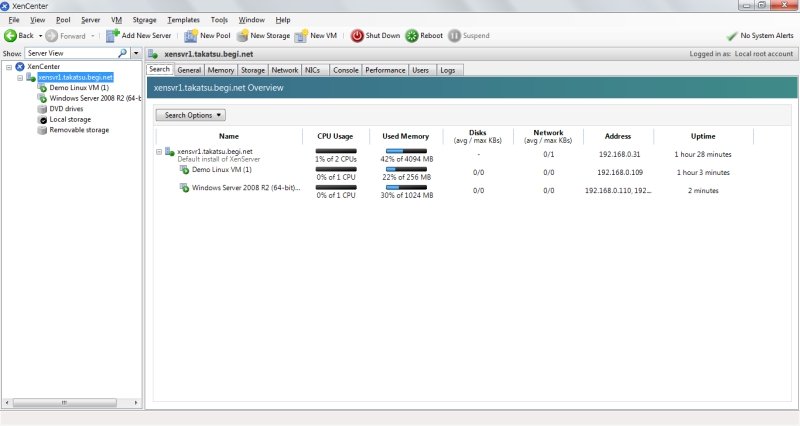Check the No System Alerts indicator
Image resolution: width=800 pixels, height=426 pixels.
760,36
